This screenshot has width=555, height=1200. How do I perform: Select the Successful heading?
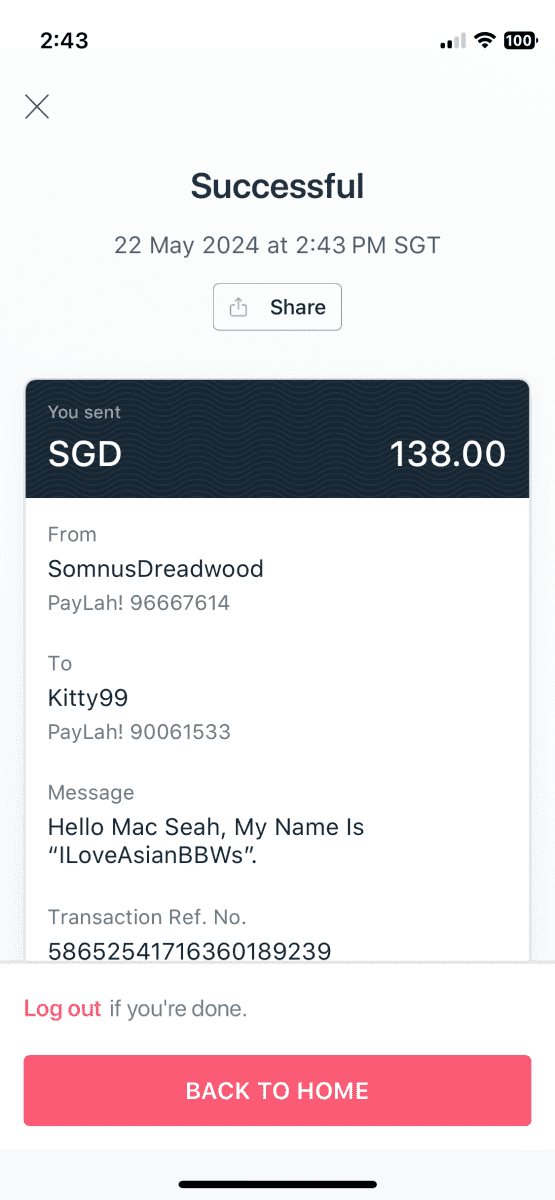coord(277,186)
